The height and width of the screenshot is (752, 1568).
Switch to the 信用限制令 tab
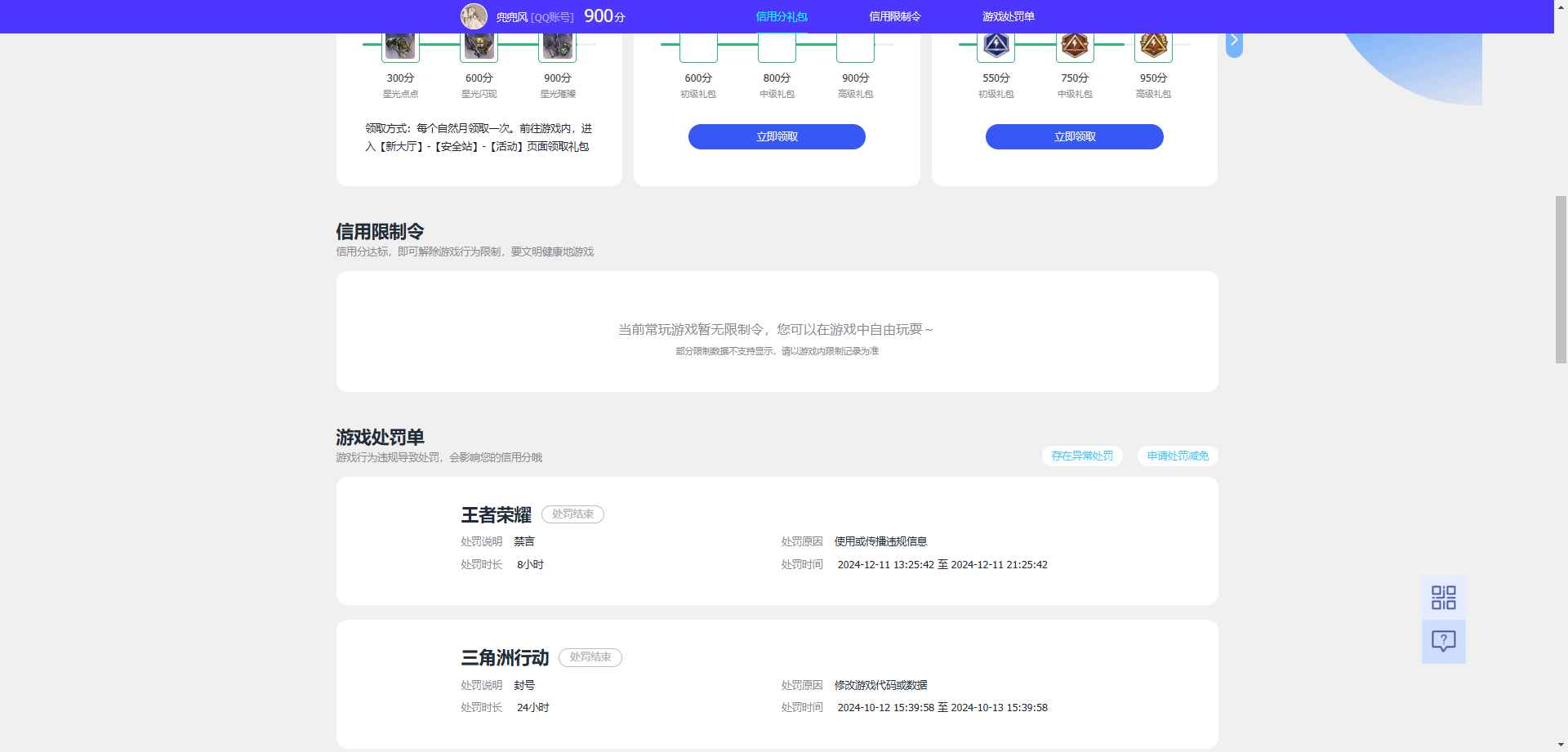tap(895, 16)
